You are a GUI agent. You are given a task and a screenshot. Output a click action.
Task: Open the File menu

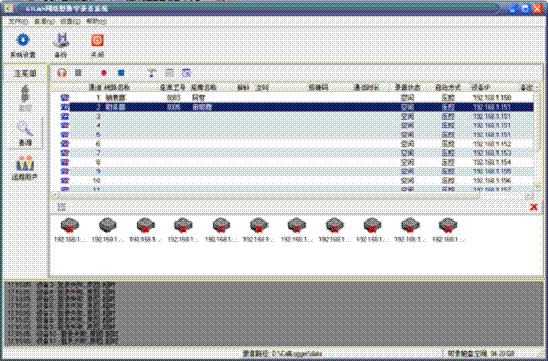click(18, 22)
